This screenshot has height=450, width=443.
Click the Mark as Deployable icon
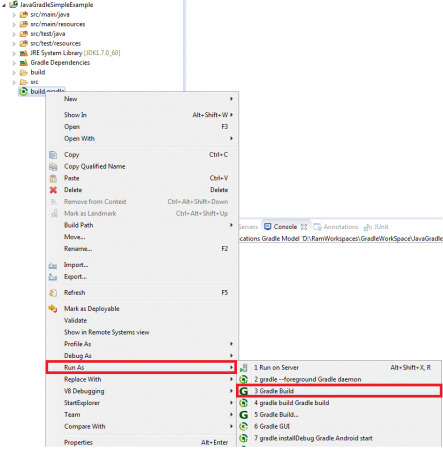point(53,309)
